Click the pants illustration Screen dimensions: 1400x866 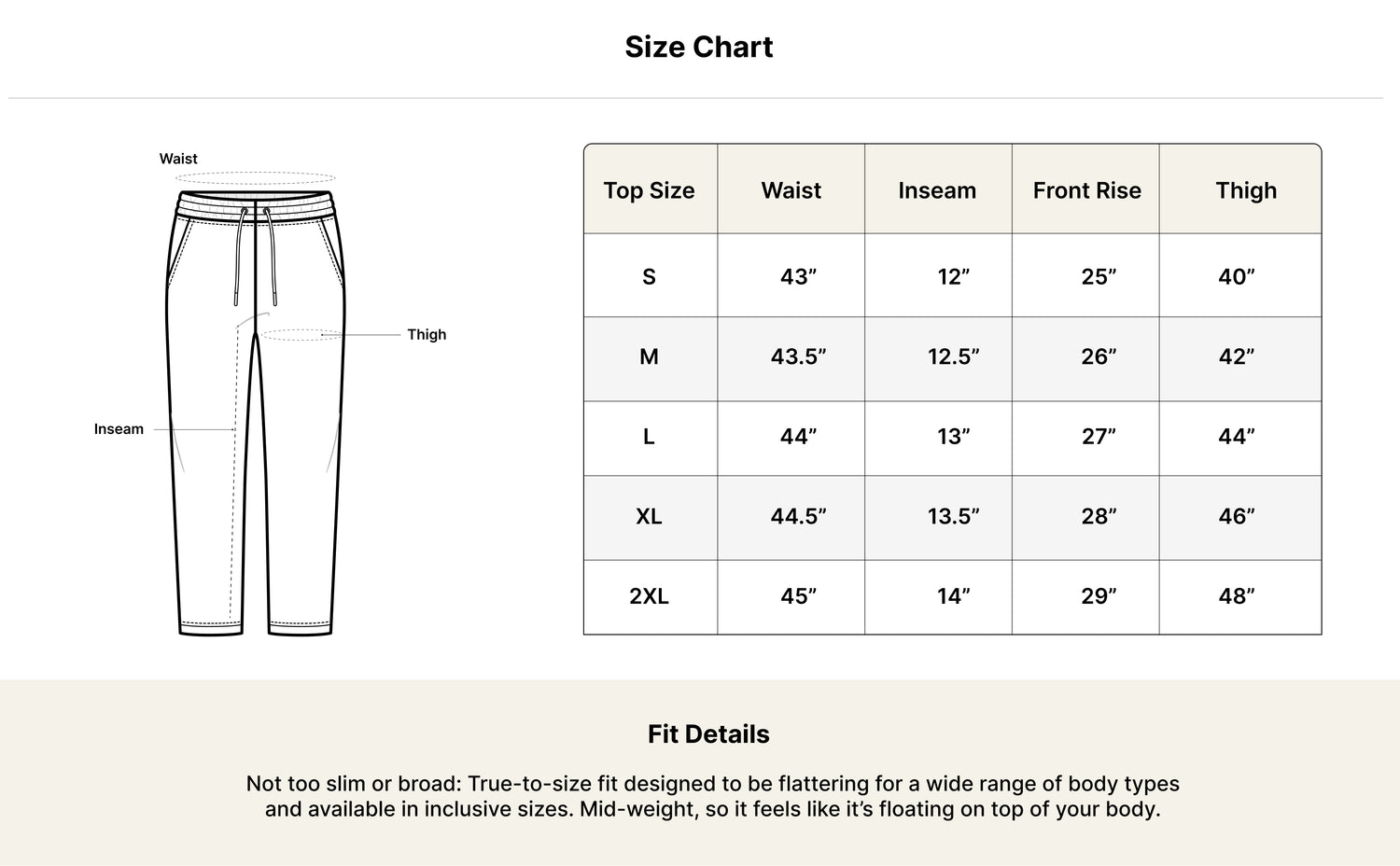coord(255,412)
